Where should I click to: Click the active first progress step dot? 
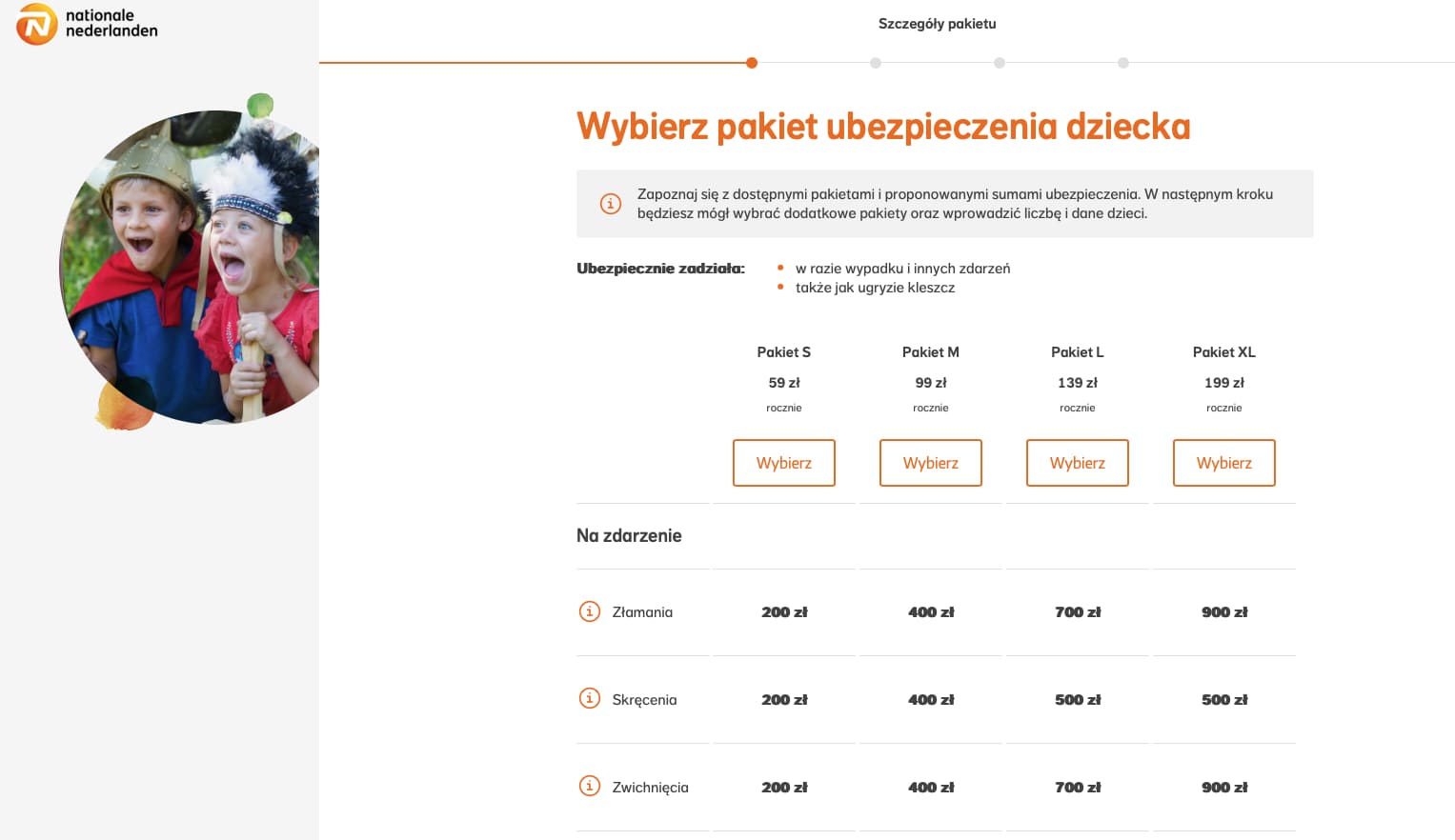pyautogui.click(x=752, y=63)
